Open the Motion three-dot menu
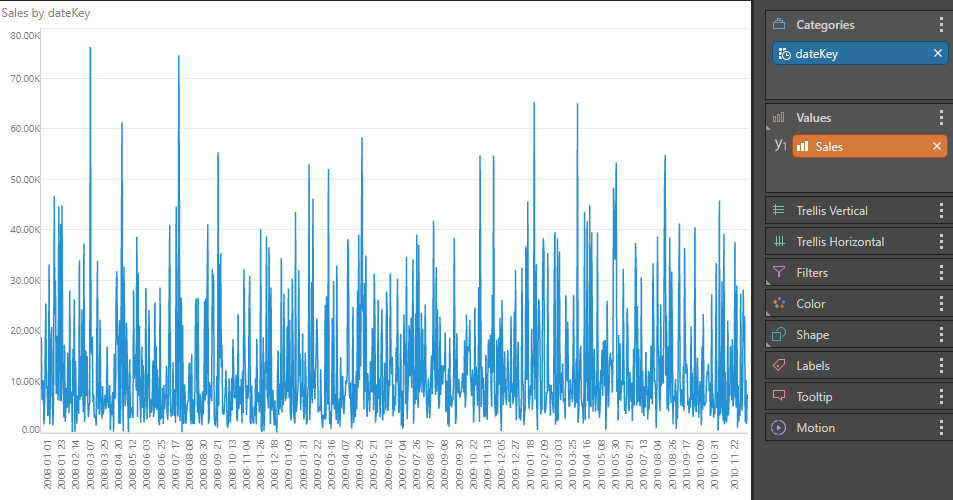 (941, 428)
